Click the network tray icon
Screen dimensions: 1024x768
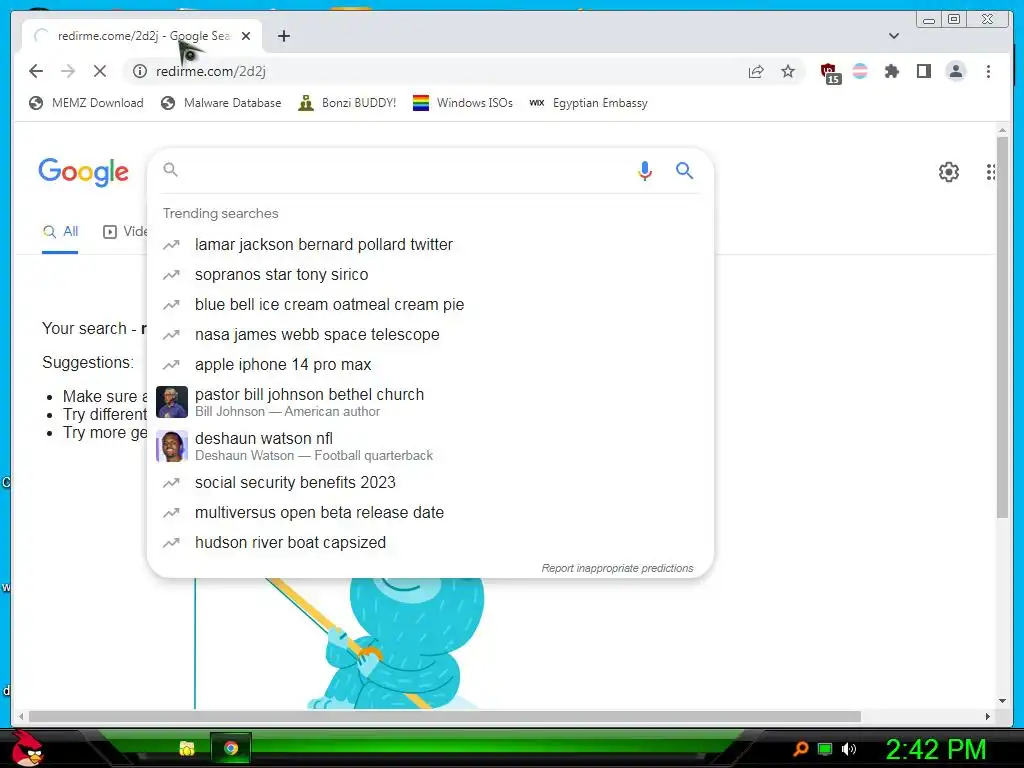click(825, 748)
